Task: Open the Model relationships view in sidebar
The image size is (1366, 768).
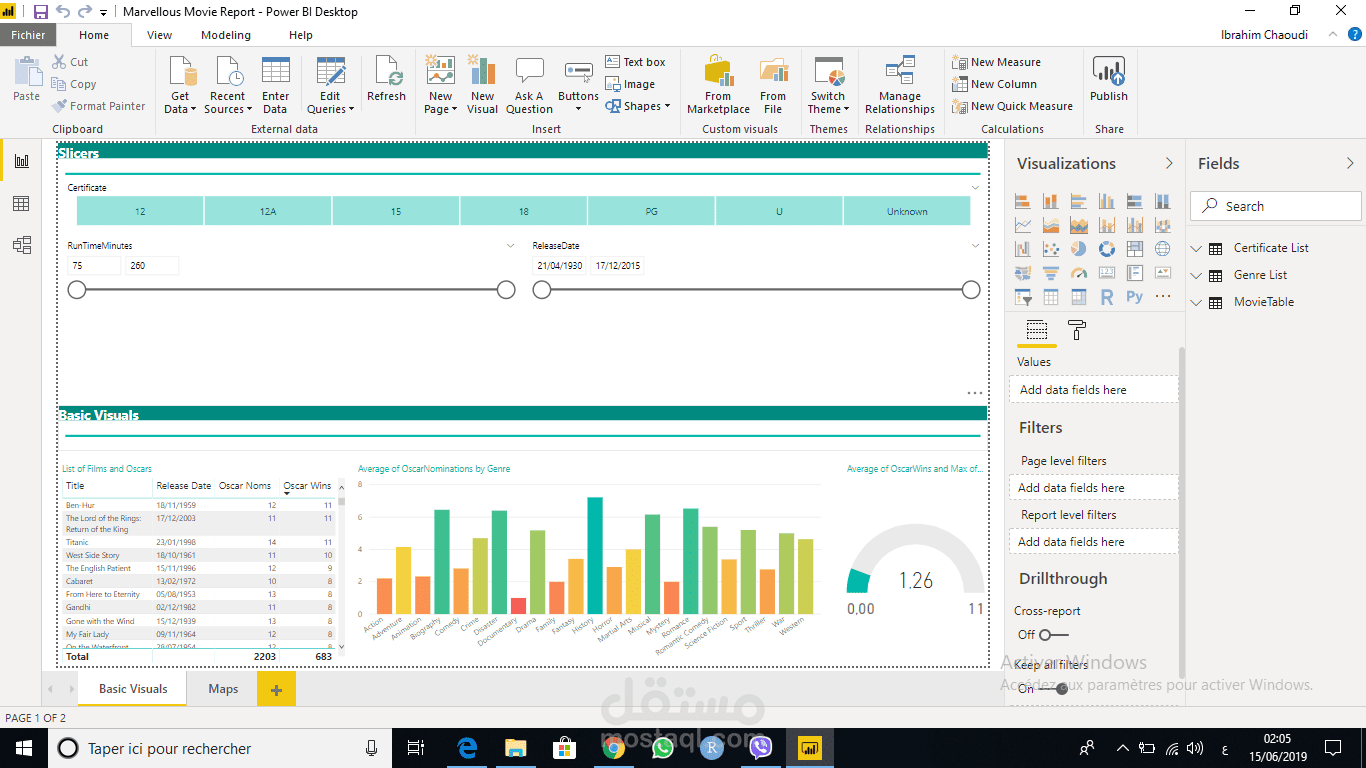Action: click(22, 245)
